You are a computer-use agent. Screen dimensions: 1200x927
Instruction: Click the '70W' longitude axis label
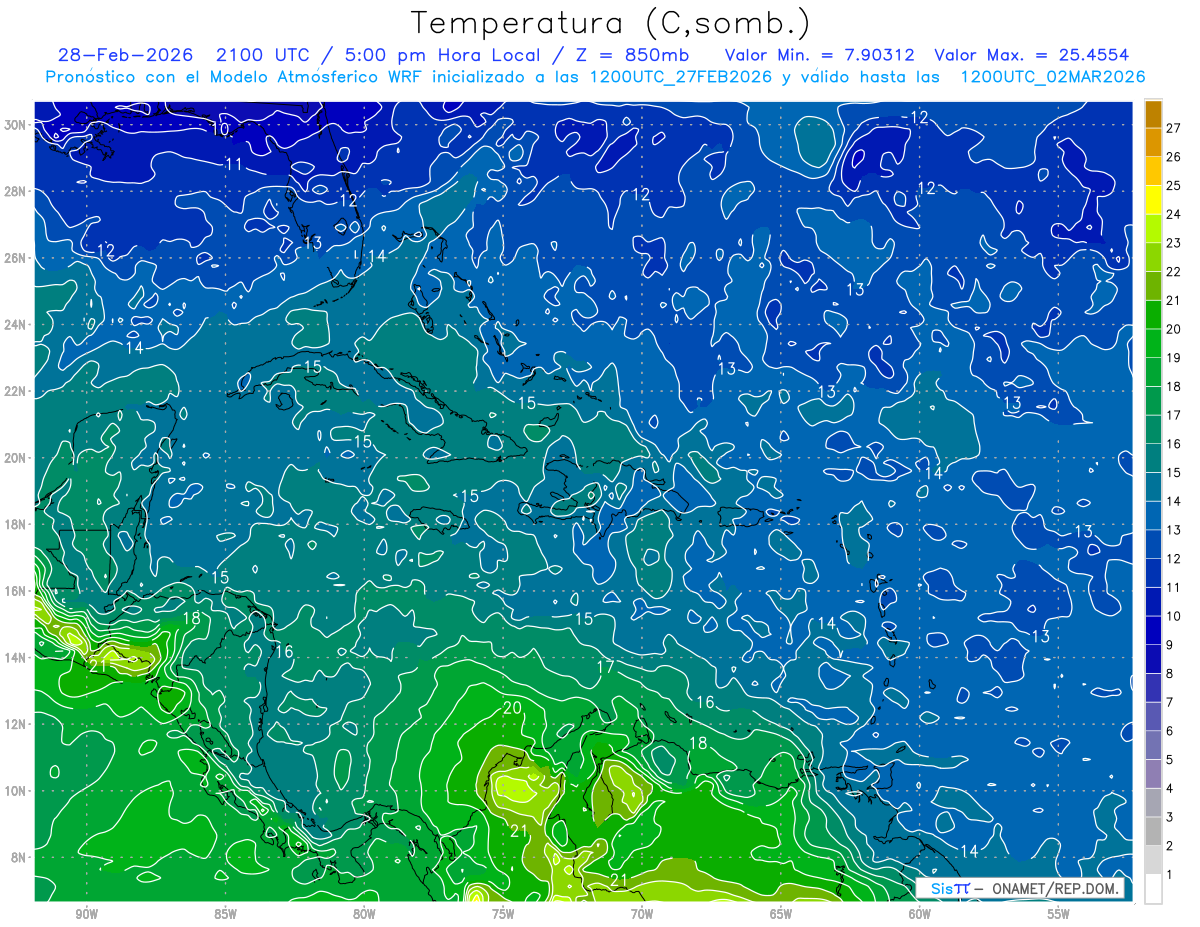pyautogui.click(x=642, y=914)
